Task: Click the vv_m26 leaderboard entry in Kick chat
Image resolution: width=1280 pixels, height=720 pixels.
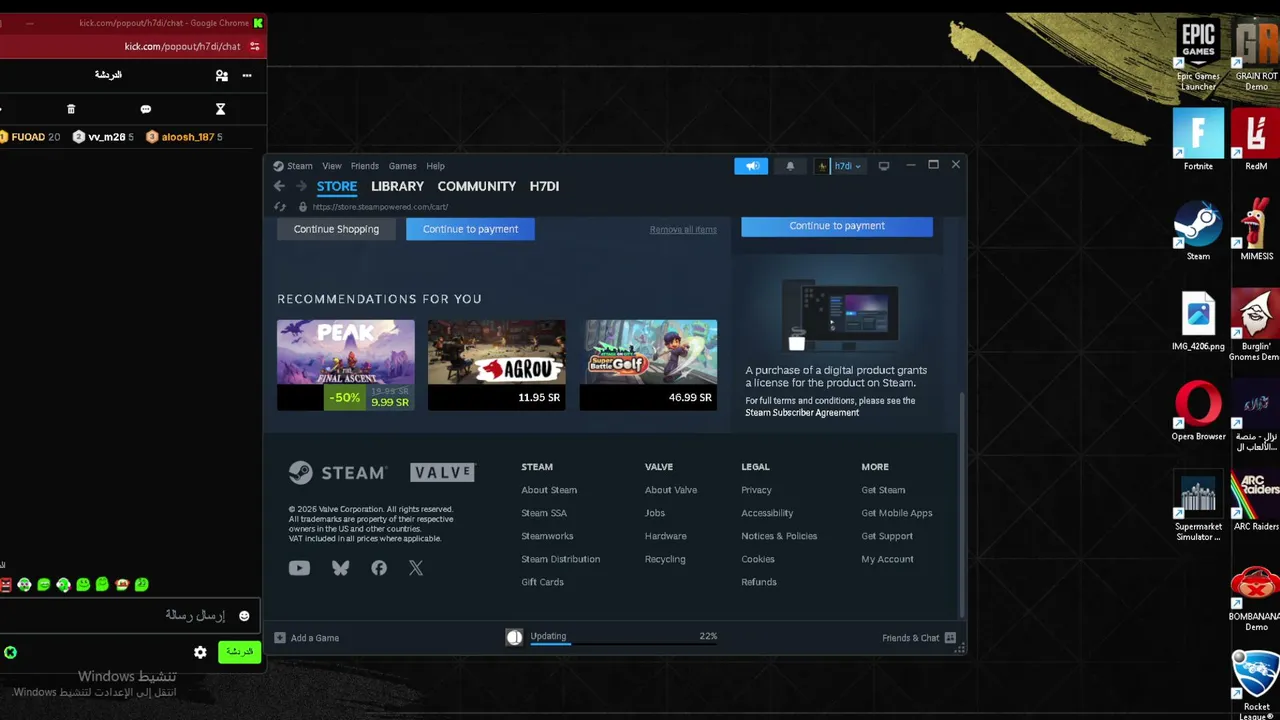Action: pyautogui.click(x=103, y=137)
